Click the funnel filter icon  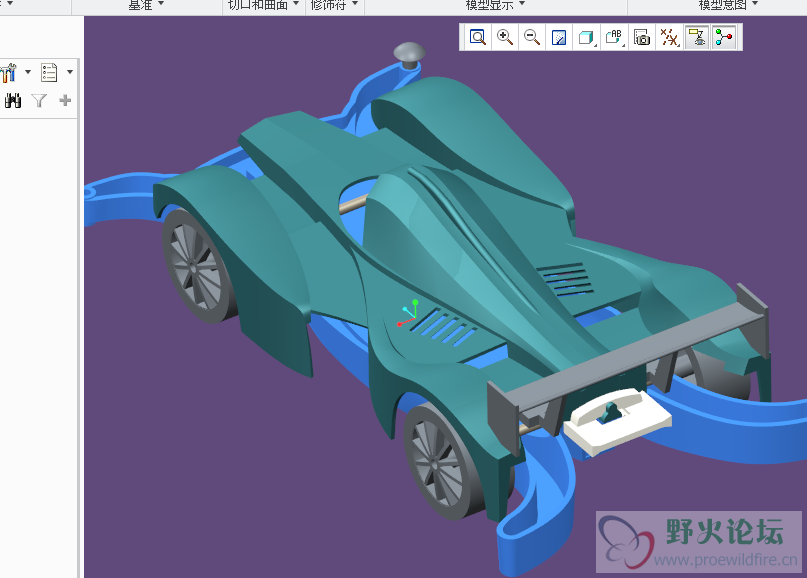[x=39, y=100]
